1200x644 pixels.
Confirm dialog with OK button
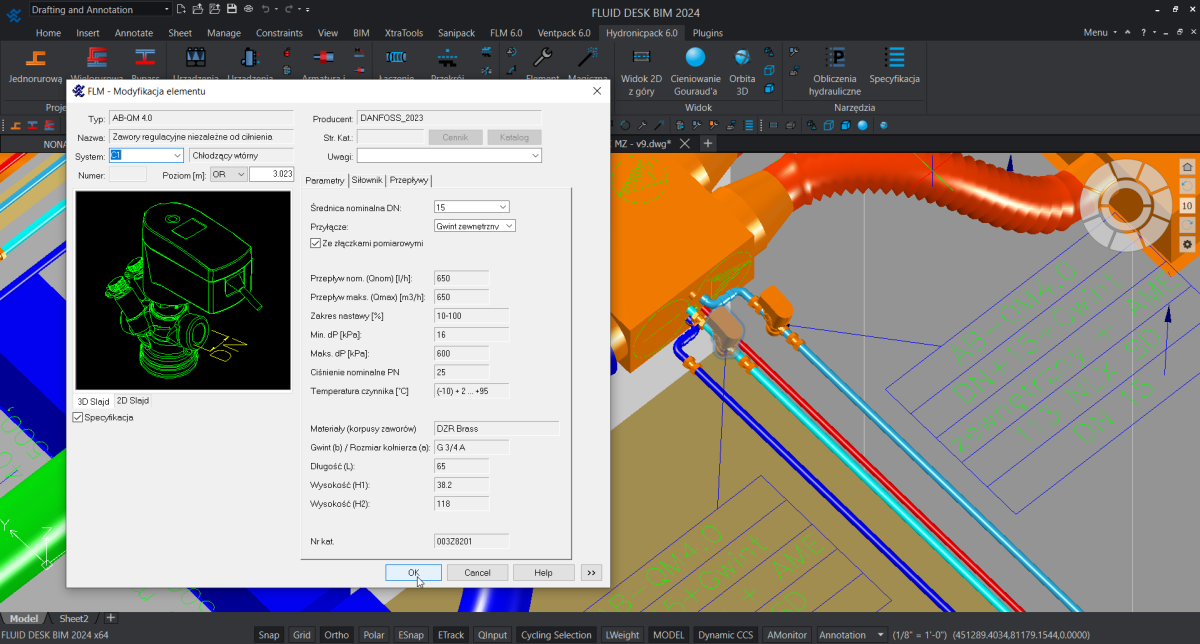(413, 572)
